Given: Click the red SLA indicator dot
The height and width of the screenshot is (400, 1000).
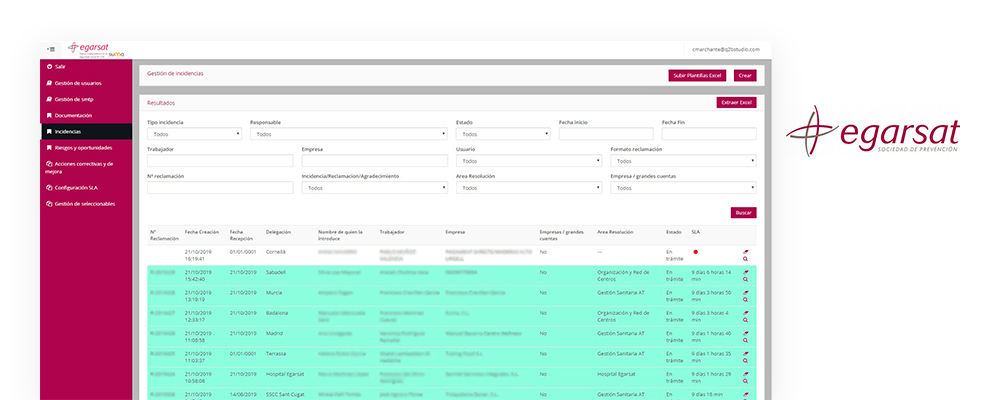Looking at the screenshot, I should pyautogui.click(x=695, y=252).
